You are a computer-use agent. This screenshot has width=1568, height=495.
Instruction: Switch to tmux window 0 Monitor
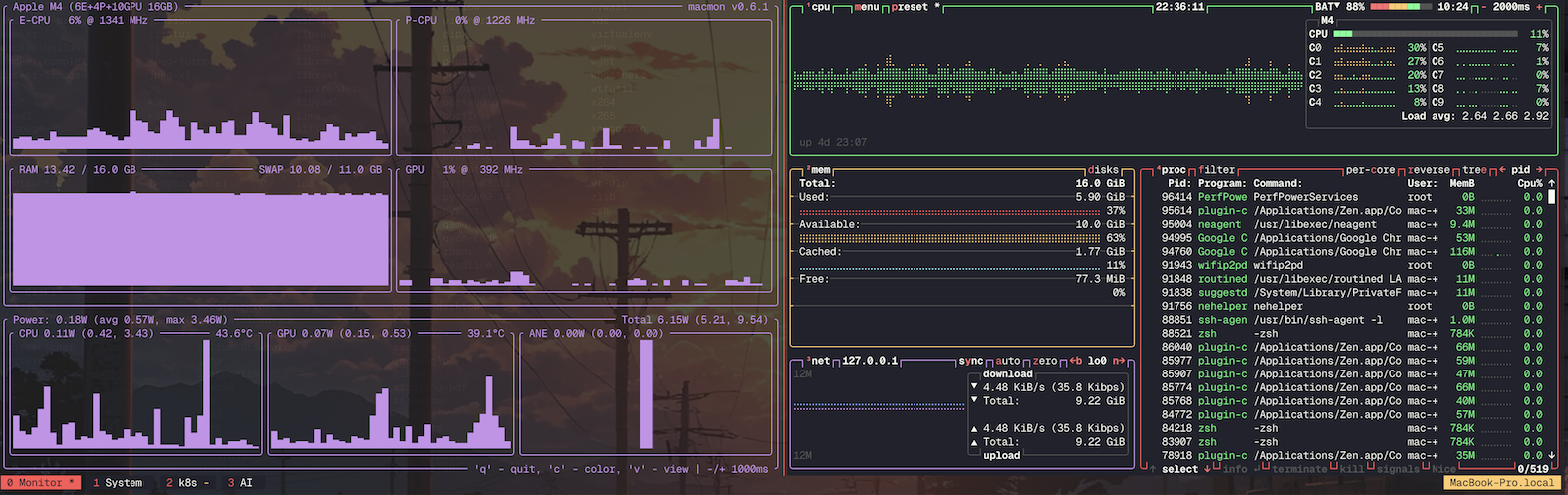coord(41,483)
